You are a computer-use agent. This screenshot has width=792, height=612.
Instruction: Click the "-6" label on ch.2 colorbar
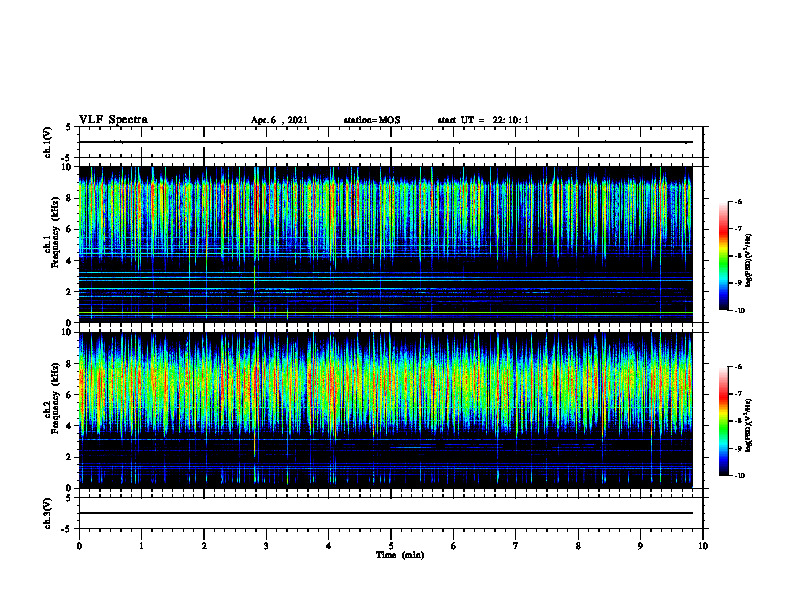[x=738, y=367]
